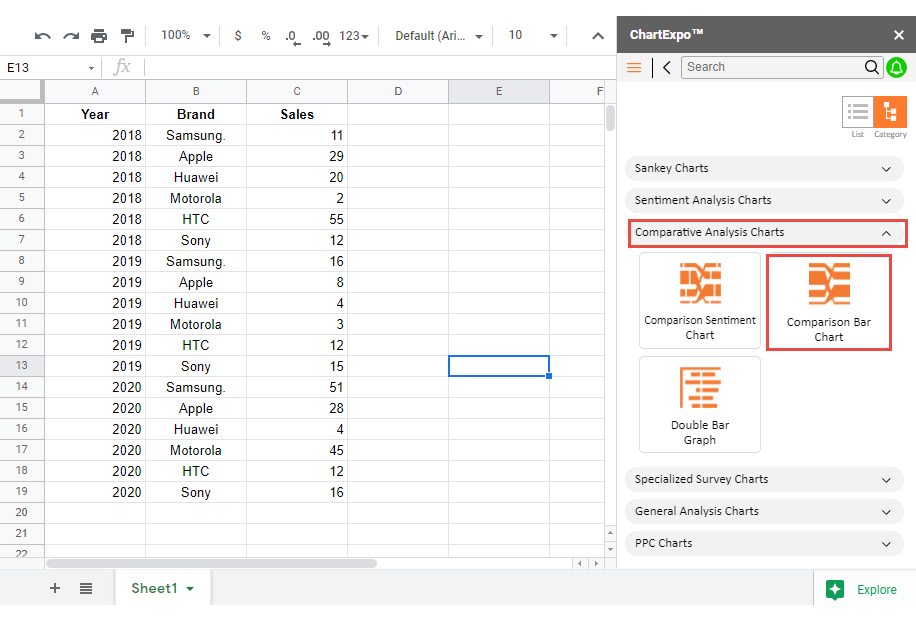The image size is (916, 621).
Task: Click the formula bar input
Action: (380, 68)
